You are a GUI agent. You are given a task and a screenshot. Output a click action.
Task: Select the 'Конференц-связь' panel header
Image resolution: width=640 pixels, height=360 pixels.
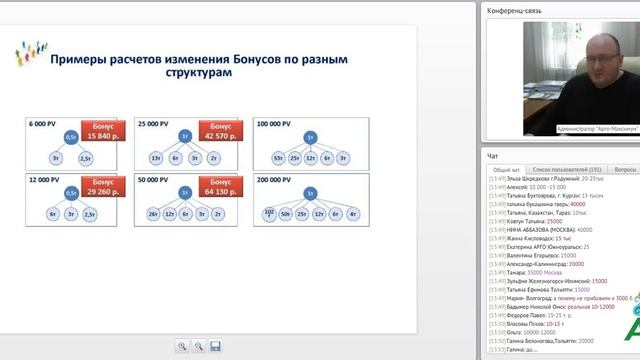click(514, 11)
